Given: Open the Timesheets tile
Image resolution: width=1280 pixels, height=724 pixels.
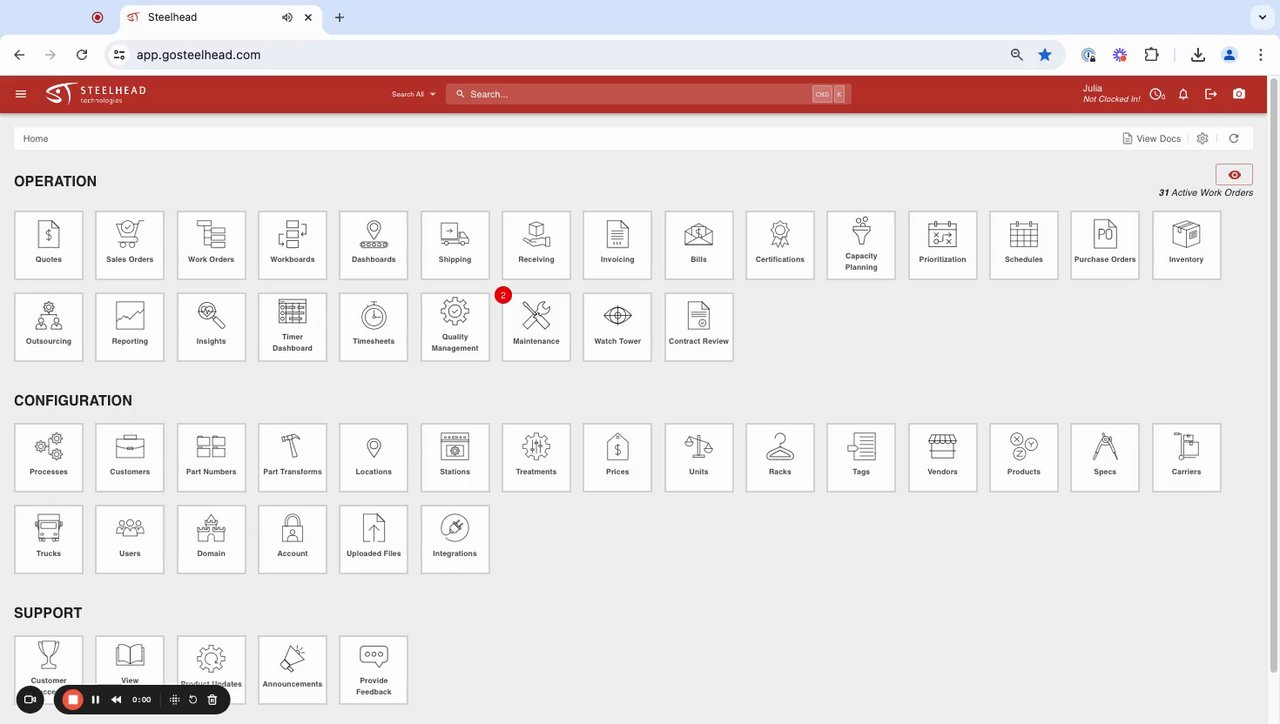Looking at the screenshot, I should coord(374,327).
